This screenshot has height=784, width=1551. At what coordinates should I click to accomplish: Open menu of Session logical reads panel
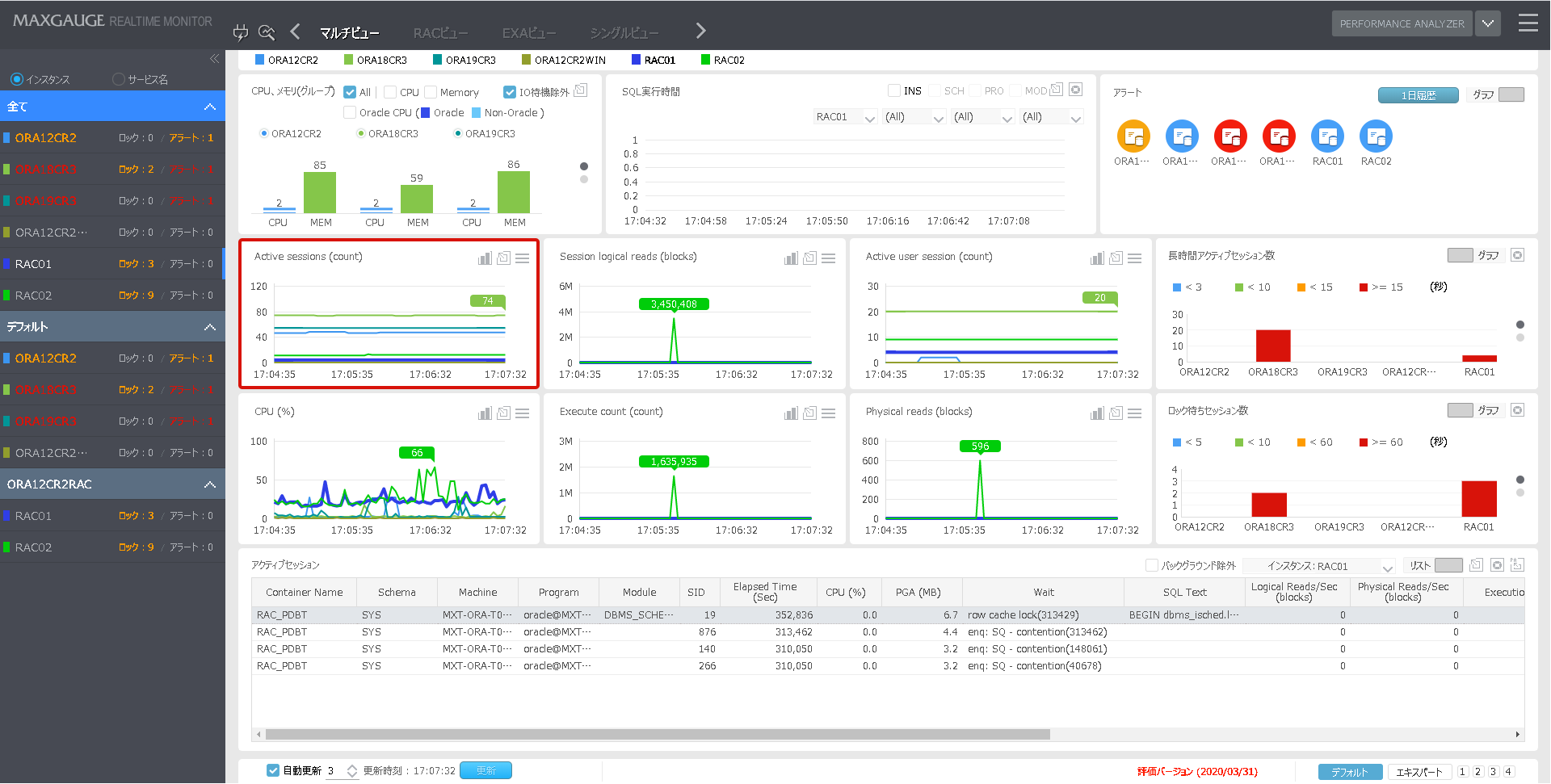829,258
